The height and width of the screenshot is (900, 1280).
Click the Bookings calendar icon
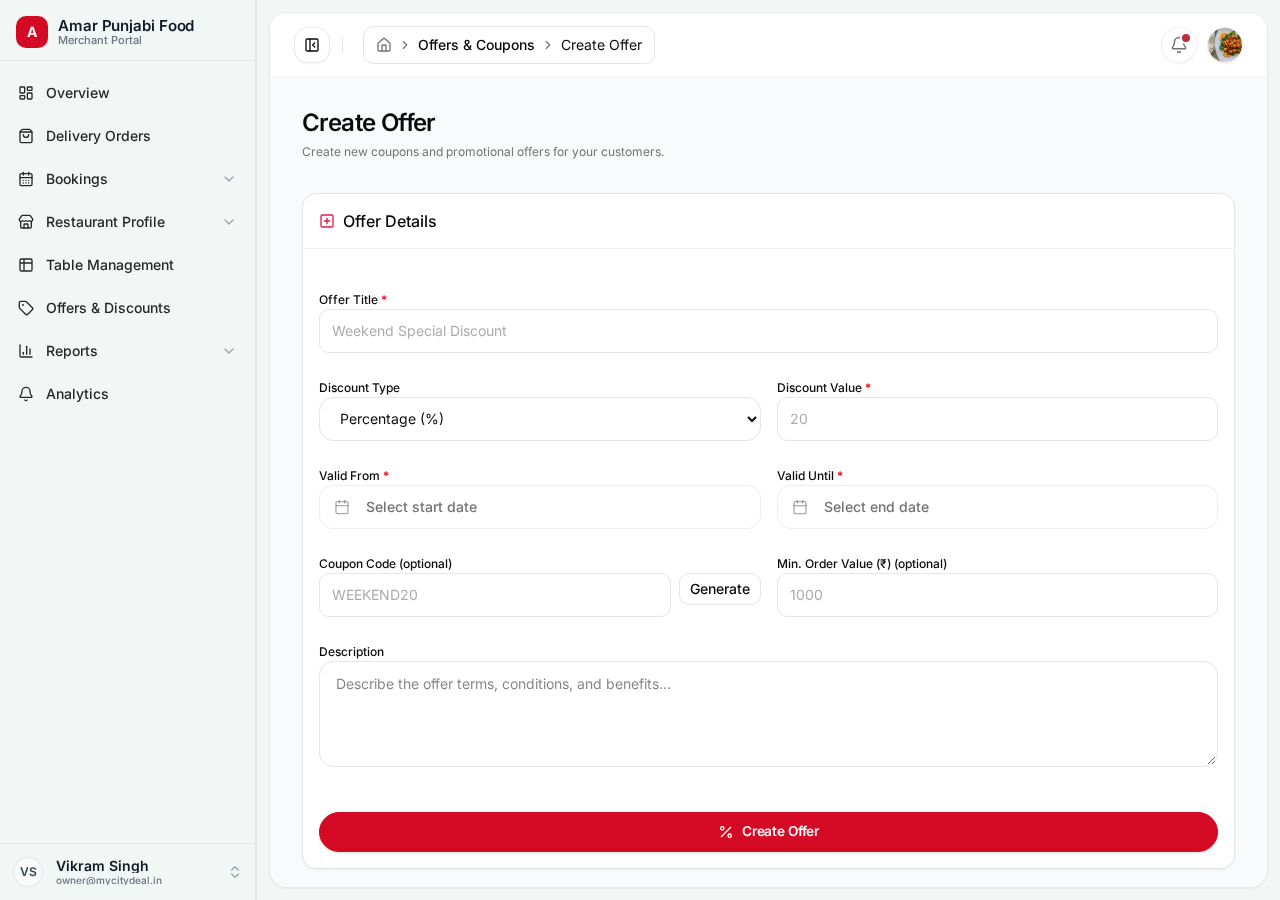pos(26,179)
